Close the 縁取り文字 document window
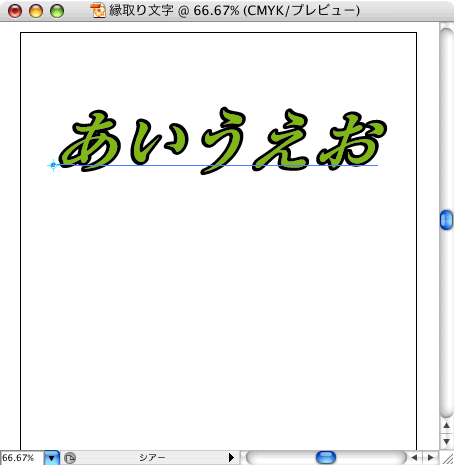The width and height of the screenshot is (454, 465). [15, 11]
